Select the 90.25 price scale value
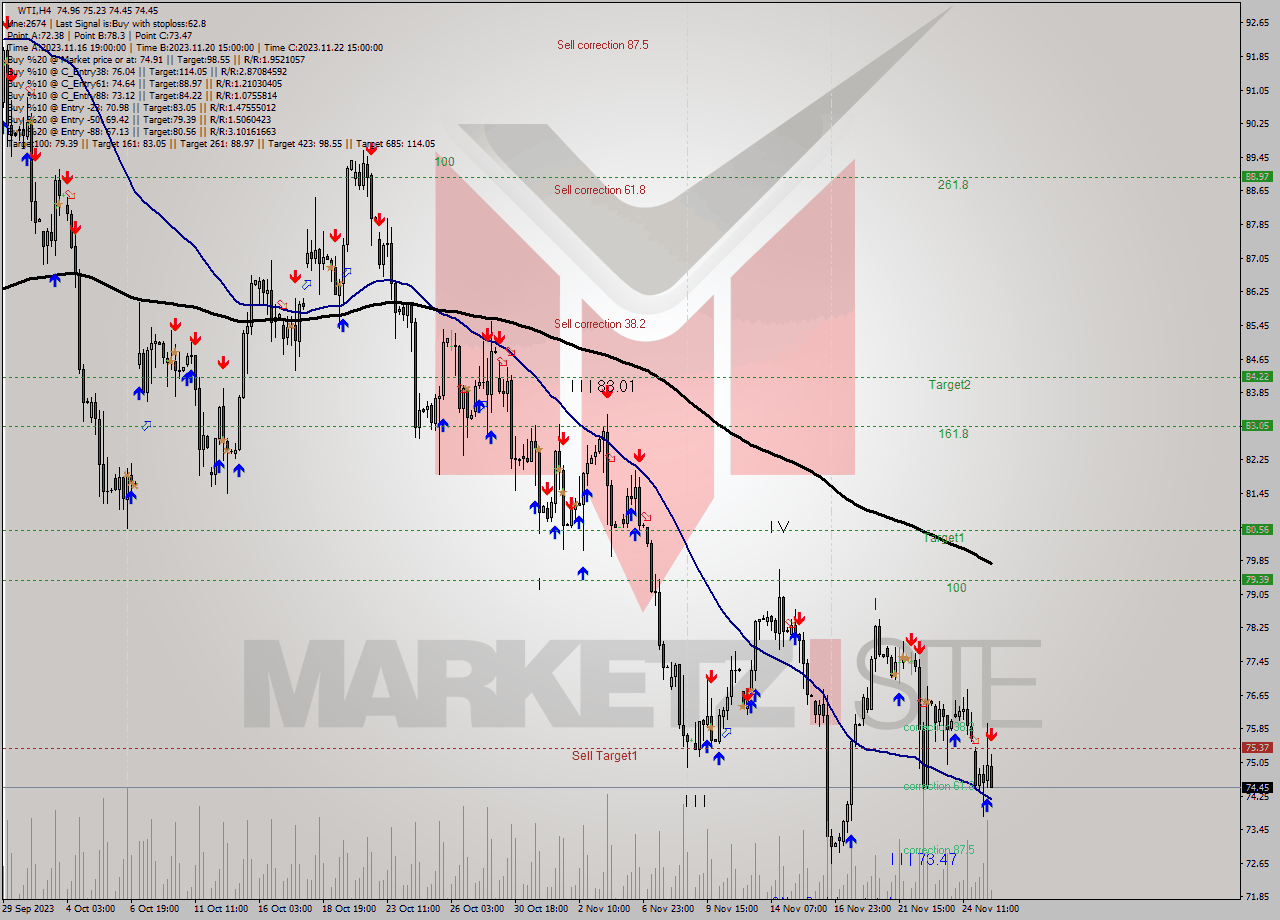The image size is (1280, 920). (1256, 124)
